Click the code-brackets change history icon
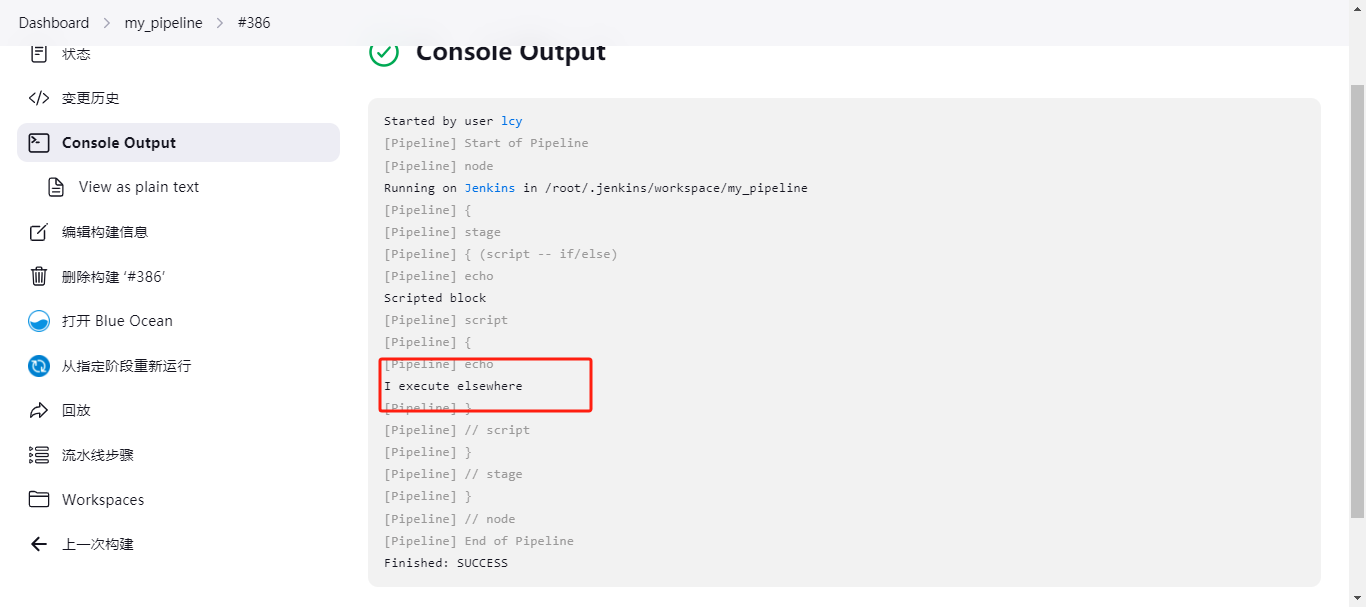The height and width of the screenshot is (607, 1366). [x=39, y=98]
